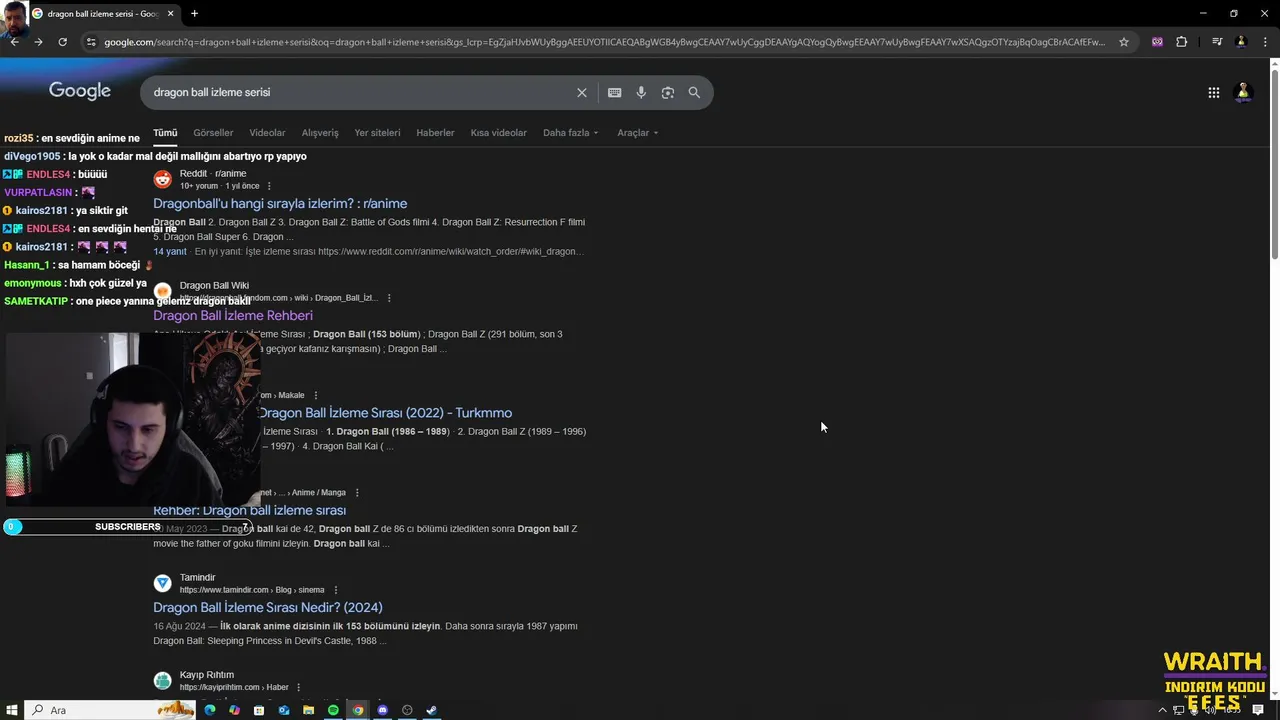Switch to the Yer siteleri tab
This screenshot has height=720, width=1280.
coord(377,132)
